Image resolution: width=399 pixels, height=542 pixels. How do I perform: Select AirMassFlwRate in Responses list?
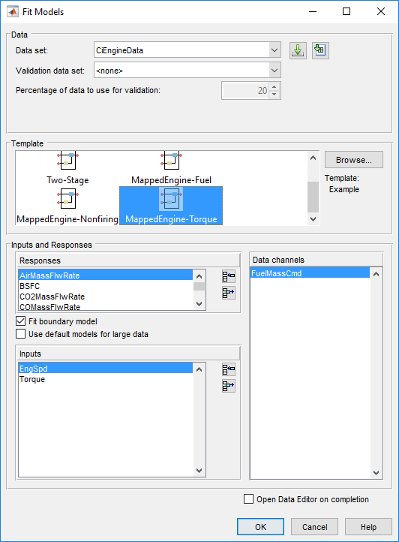tap(105, 275)
